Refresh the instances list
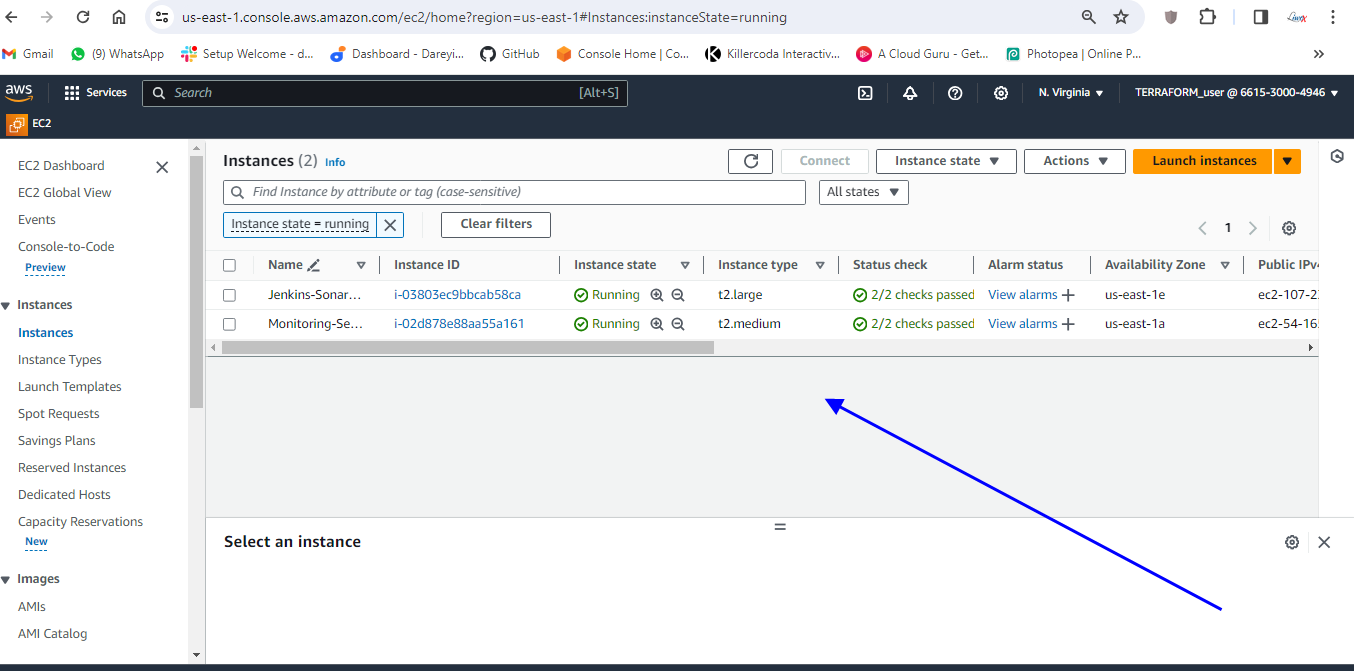 (750, 161)
